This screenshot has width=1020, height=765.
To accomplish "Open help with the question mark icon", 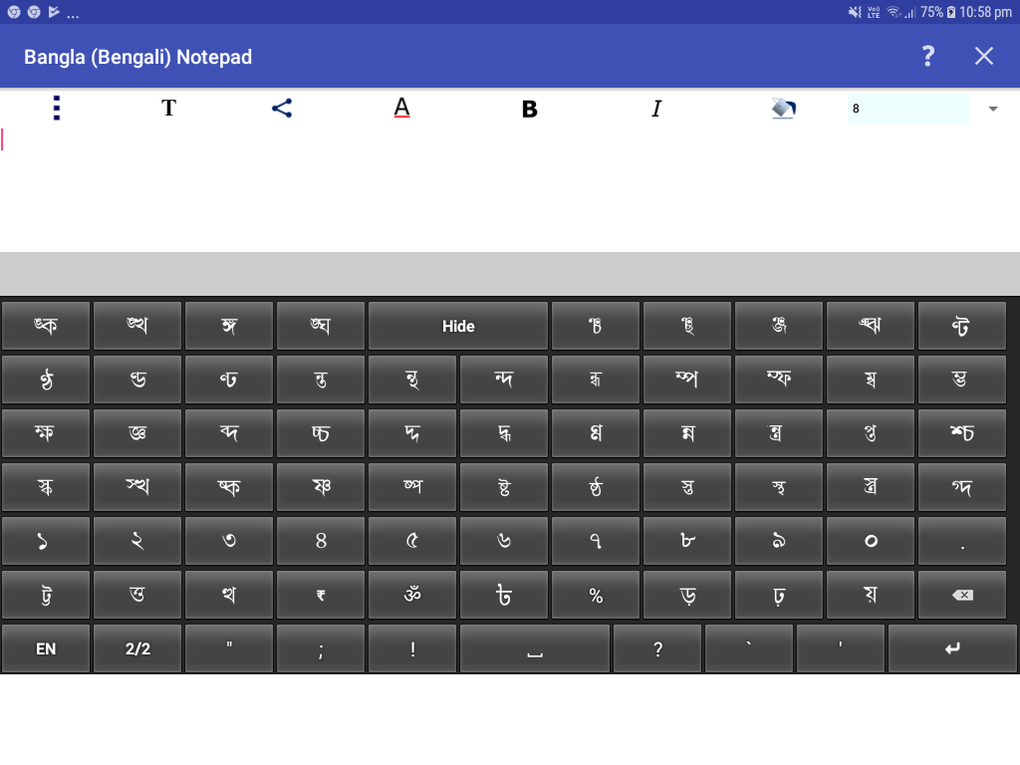I will click(928, 57).
